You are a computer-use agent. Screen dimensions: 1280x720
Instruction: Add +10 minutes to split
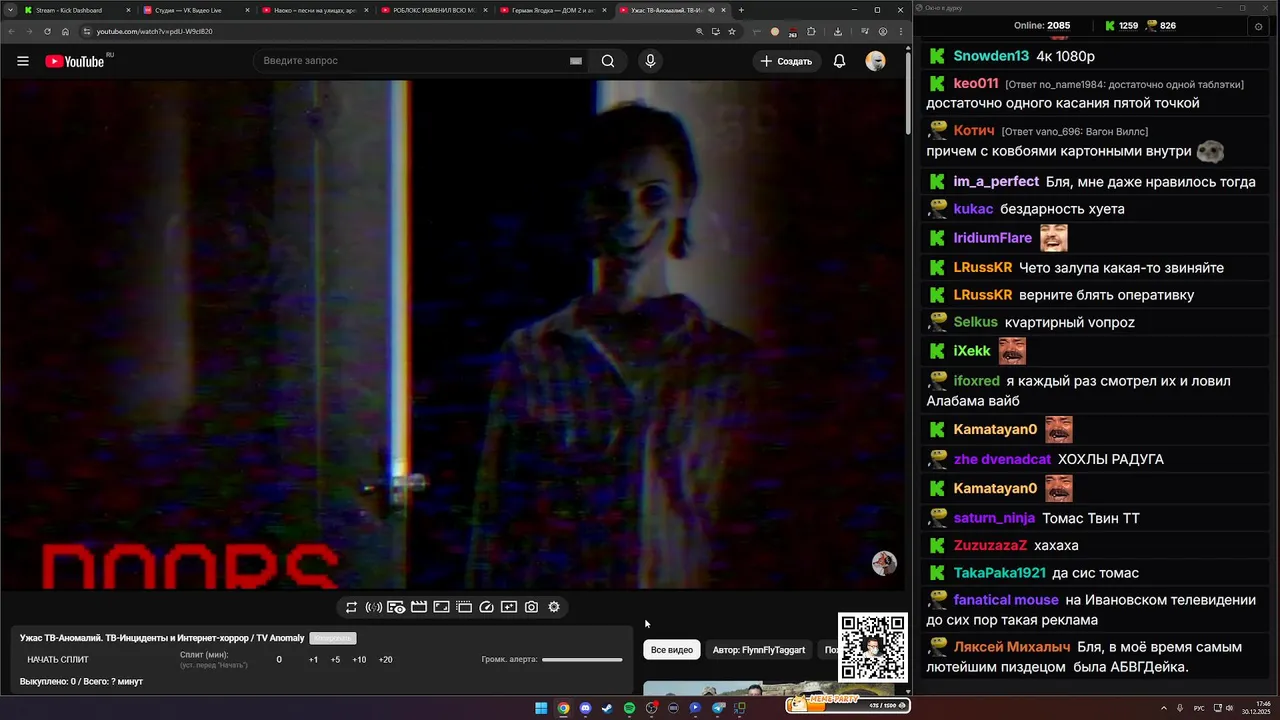[359, 660]
